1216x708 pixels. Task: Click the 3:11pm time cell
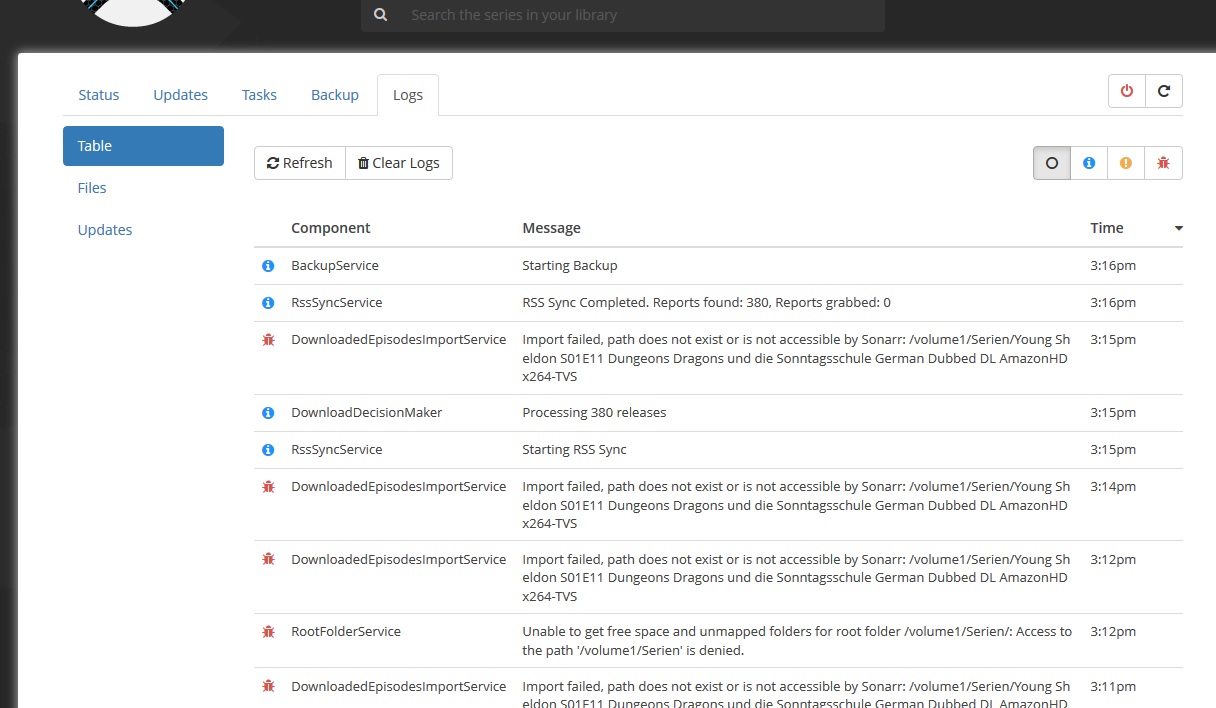coord(1113,687)
